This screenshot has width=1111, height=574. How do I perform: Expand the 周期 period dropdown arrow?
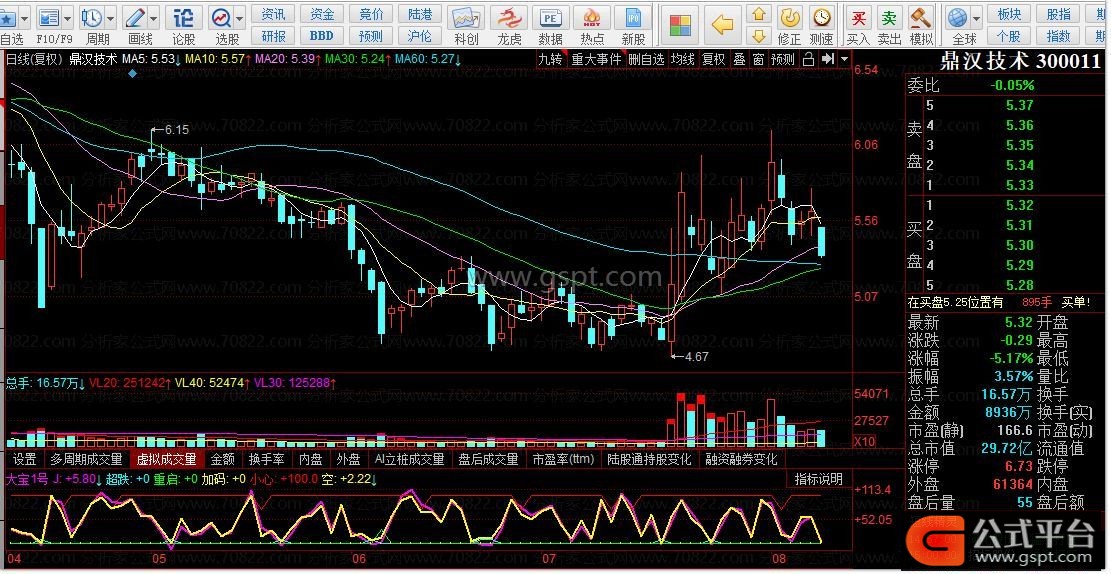pos(111,18)
